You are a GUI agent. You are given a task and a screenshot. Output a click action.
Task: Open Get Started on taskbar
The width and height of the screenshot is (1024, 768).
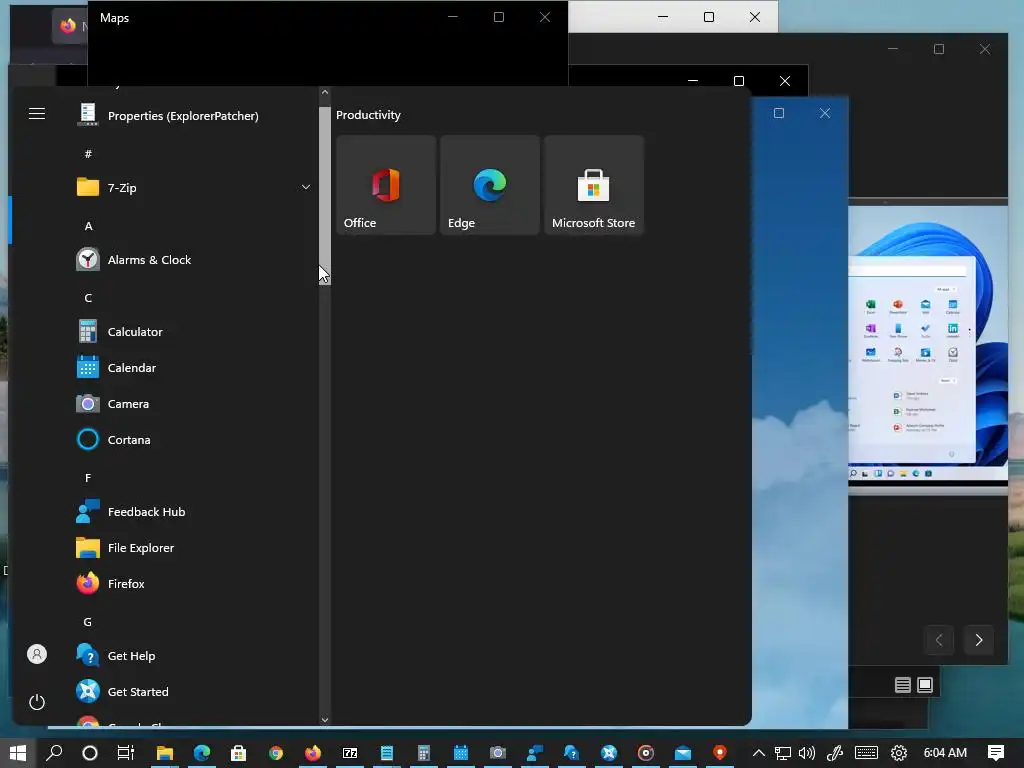[x=609, y=753]
